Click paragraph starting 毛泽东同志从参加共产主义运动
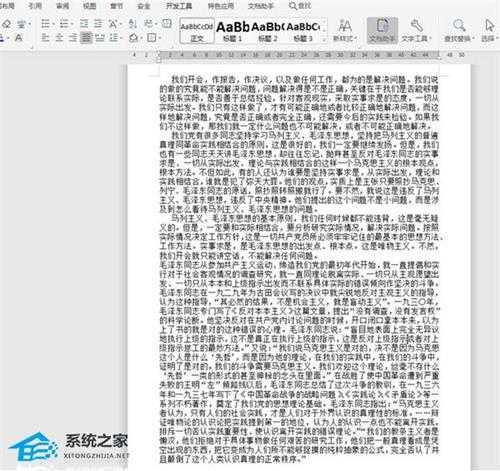Image resolution: width=500 pixels, height=471 pixels. (x=299, y=362)
